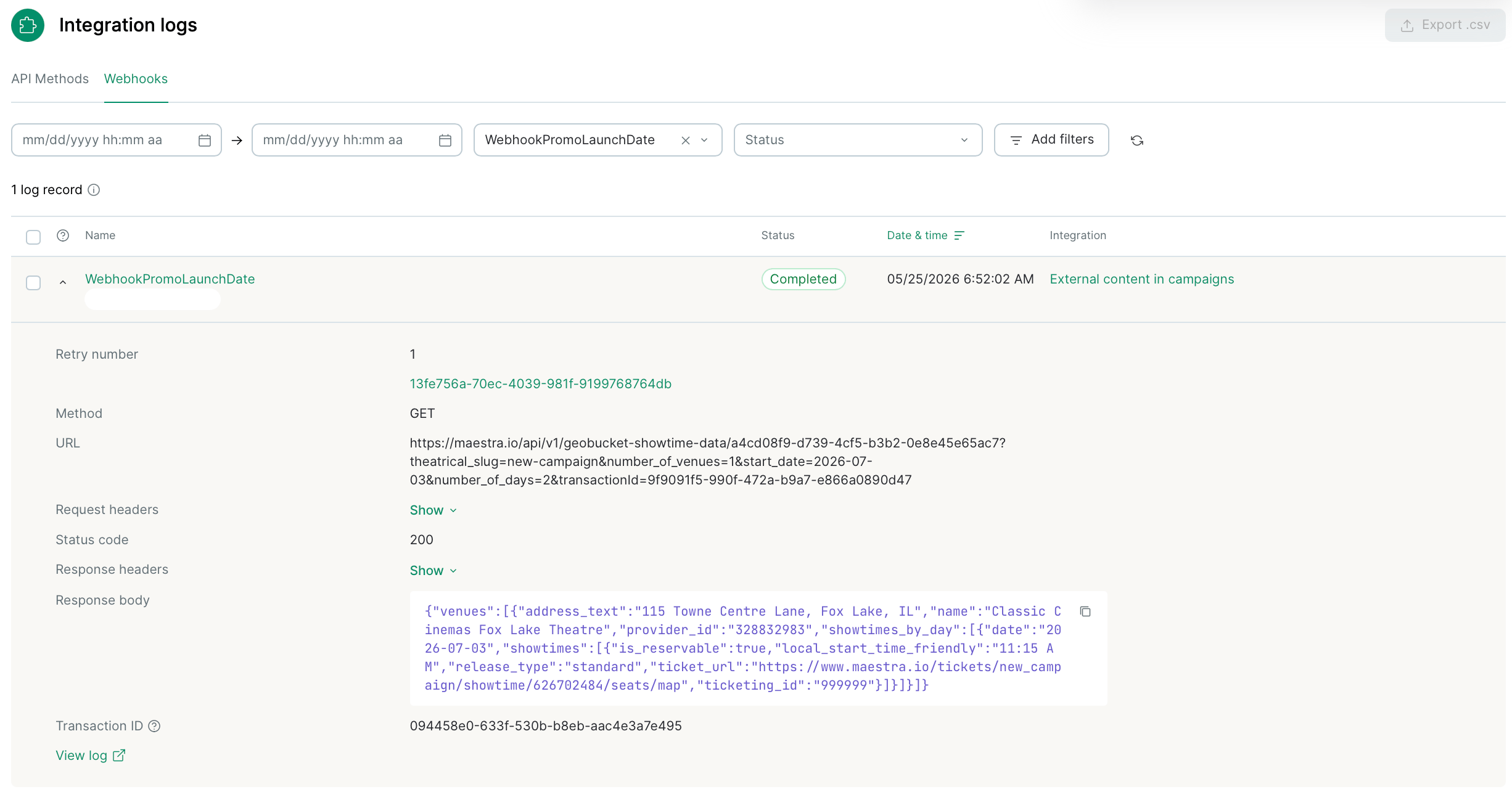Copy the response body
Viewport: 1512px width, 800px height.
1085,611
